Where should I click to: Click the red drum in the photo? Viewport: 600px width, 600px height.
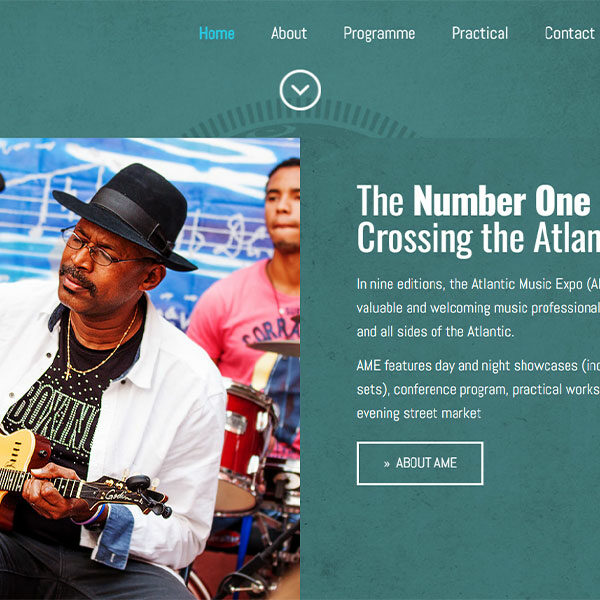coord(245,448)
